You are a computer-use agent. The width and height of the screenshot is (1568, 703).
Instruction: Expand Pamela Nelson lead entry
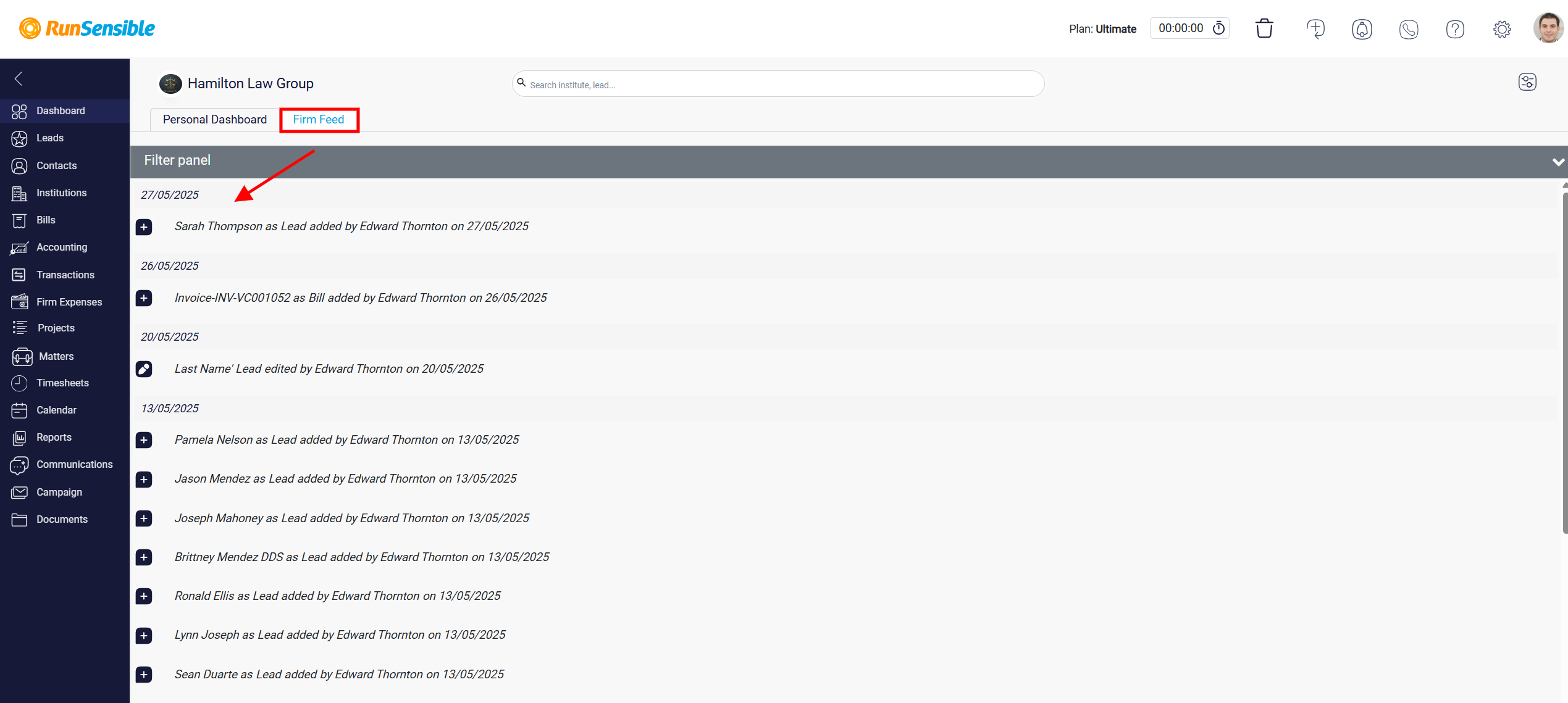[x=144, y=440]
